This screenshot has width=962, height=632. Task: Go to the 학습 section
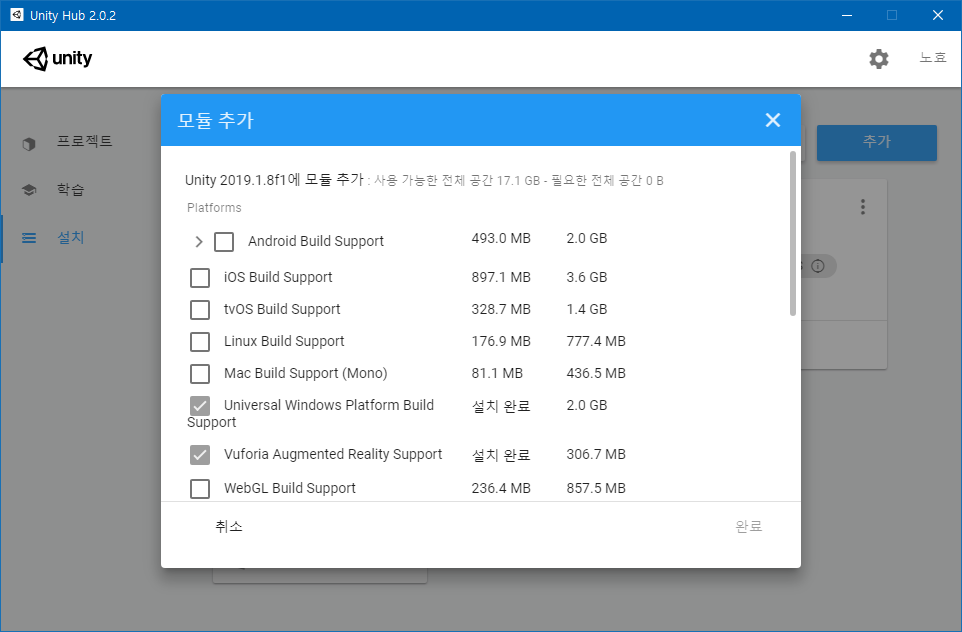pos(71,190)
